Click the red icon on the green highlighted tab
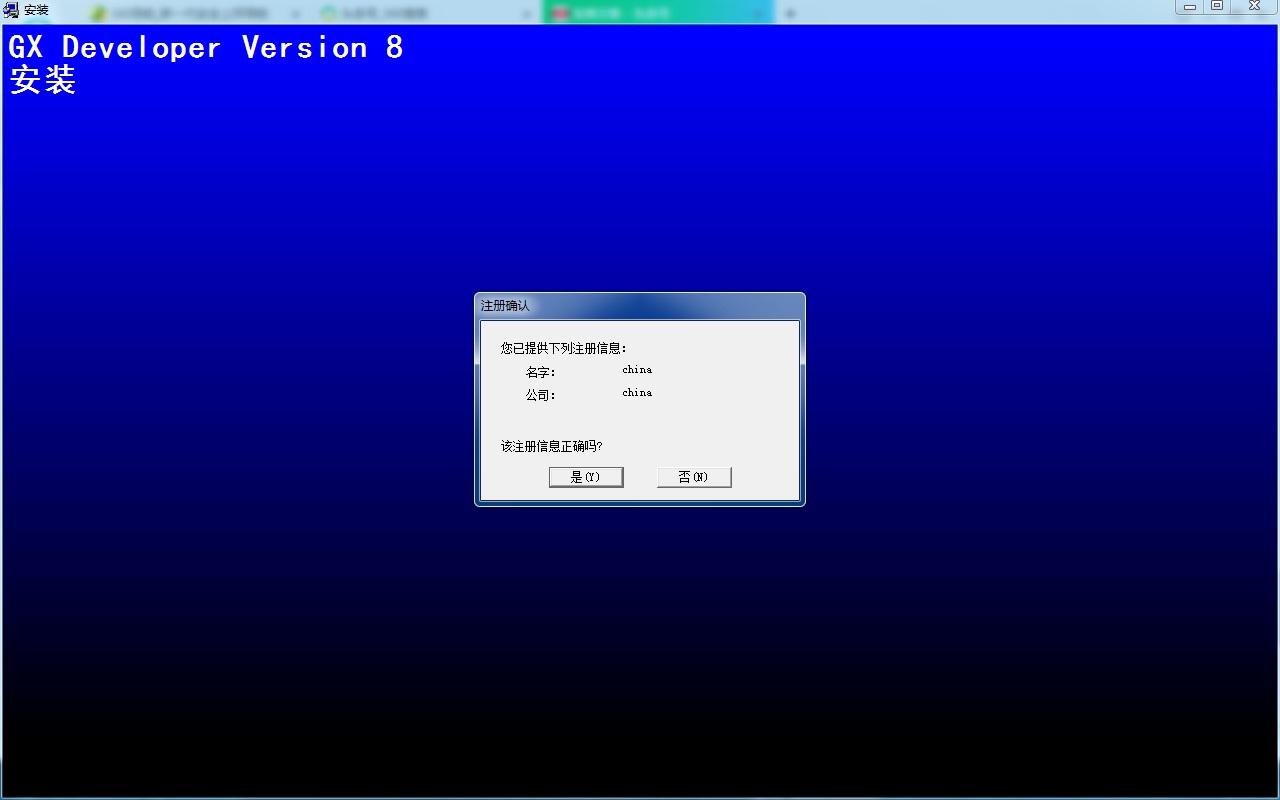 [560, 13]
